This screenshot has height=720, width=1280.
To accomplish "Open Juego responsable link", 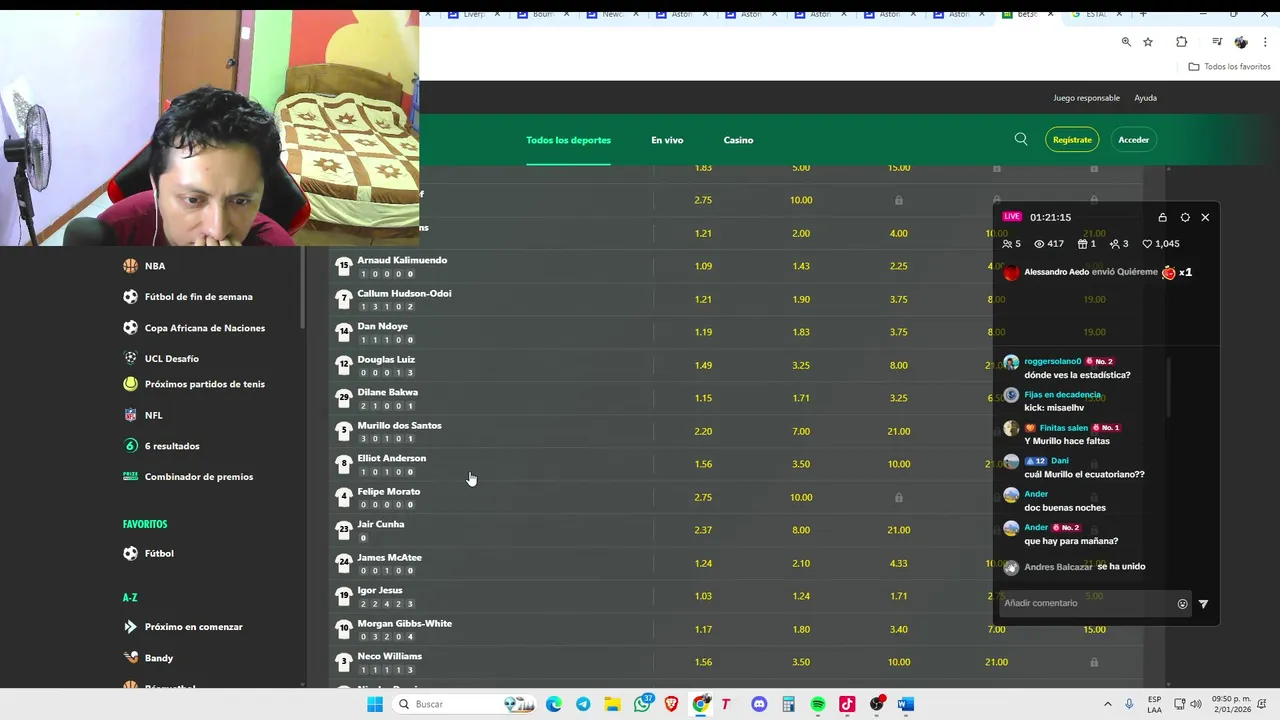I will click(x=1086, y=98).
